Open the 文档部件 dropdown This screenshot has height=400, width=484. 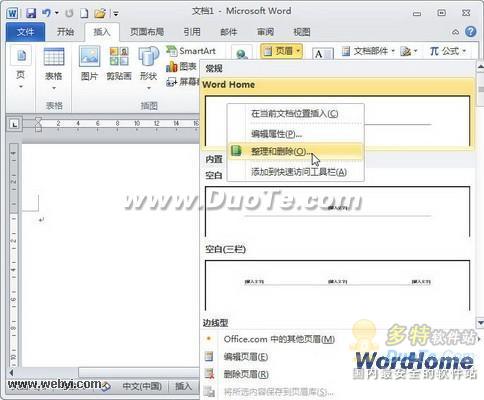pos(368,51)
